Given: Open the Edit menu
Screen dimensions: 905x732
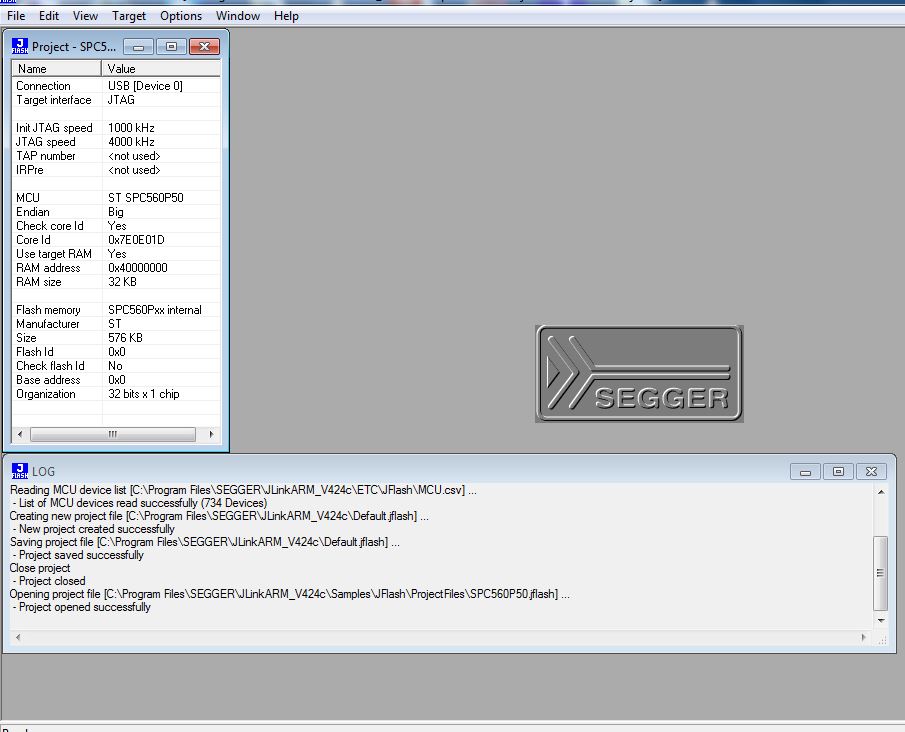Looking at the screenshot, I should 48,16.
